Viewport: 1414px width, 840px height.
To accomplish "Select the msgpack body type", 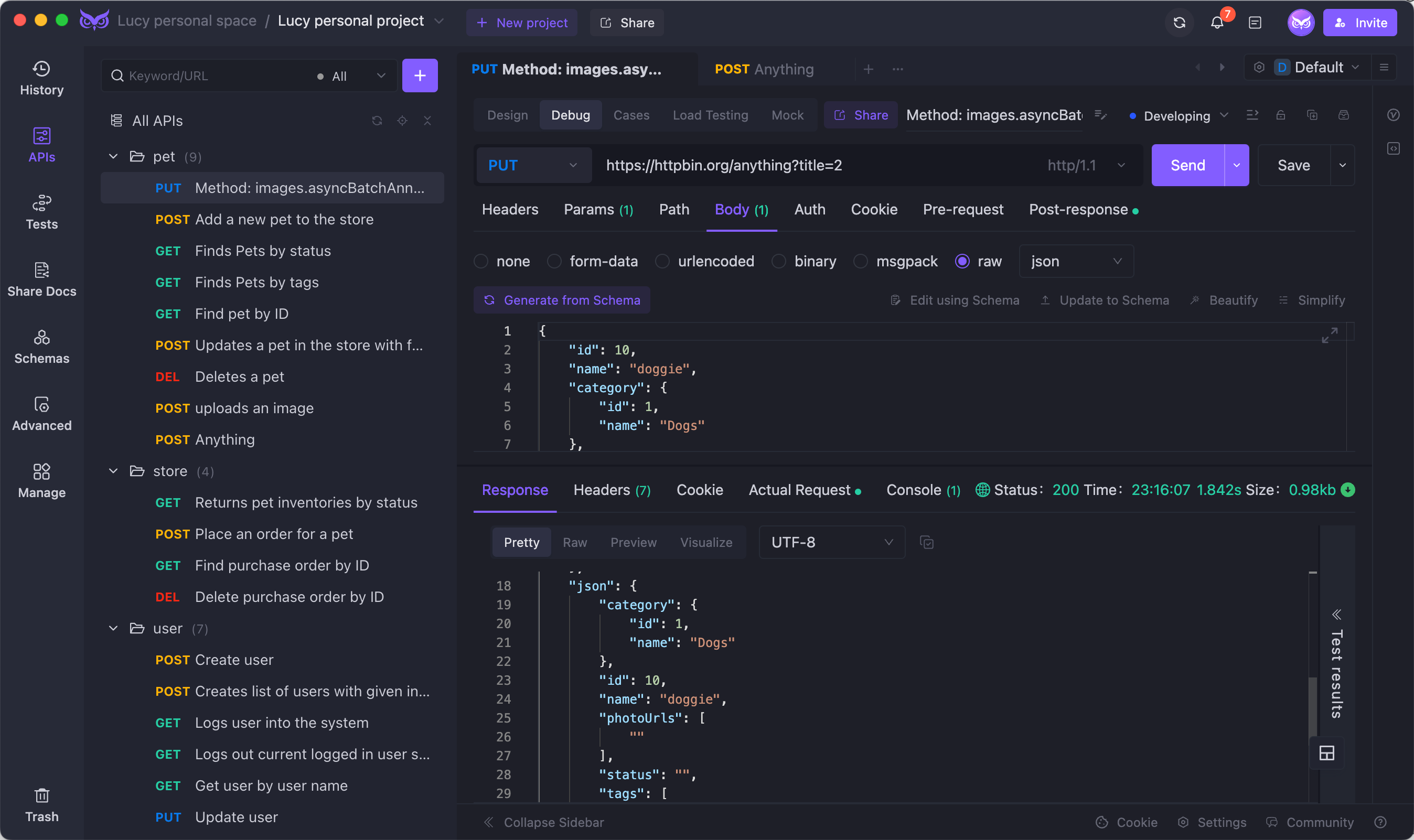I will click(x=896, y=261).
